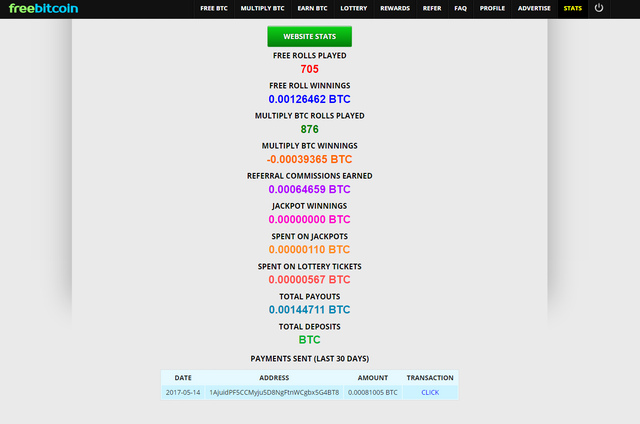Select lottery tickets spend 0.00000567 BTC
640x424 pixels.
coord(309,280)
